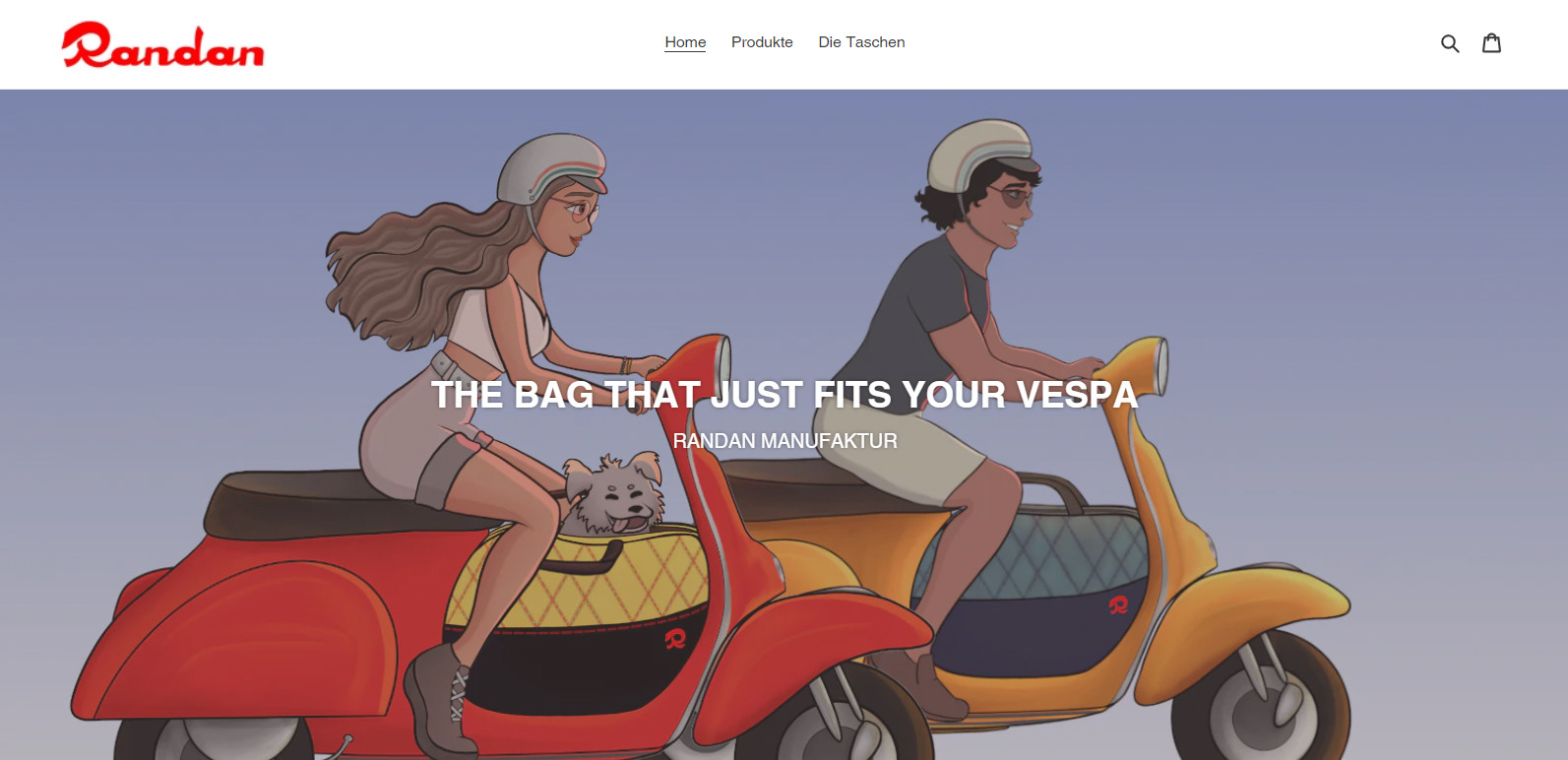The image size is (1568, 760).
Task: Open the Produkte menu item
Action: (x=762, y=42)
